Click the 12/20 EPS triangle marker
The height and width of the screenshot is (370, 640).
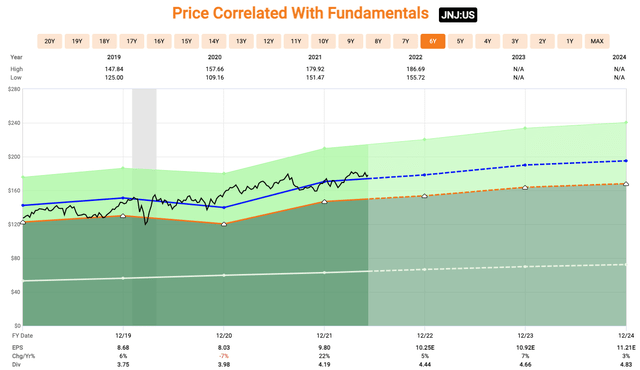pyautogui.click(x=224, y=224)
